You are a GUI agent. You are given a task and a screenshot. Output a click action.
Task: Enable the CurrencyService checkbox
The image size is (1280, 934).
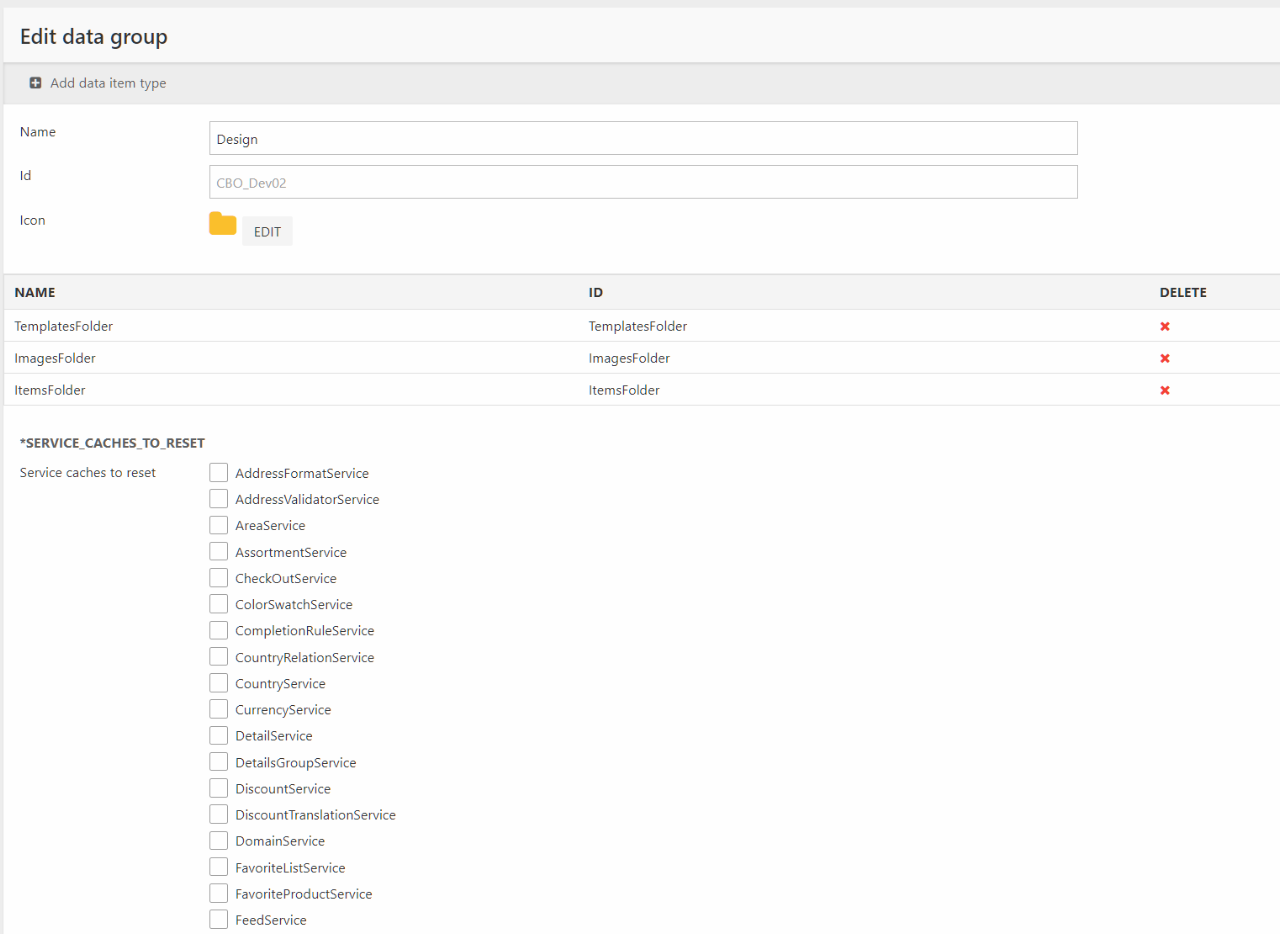click(x=219, y=709)
